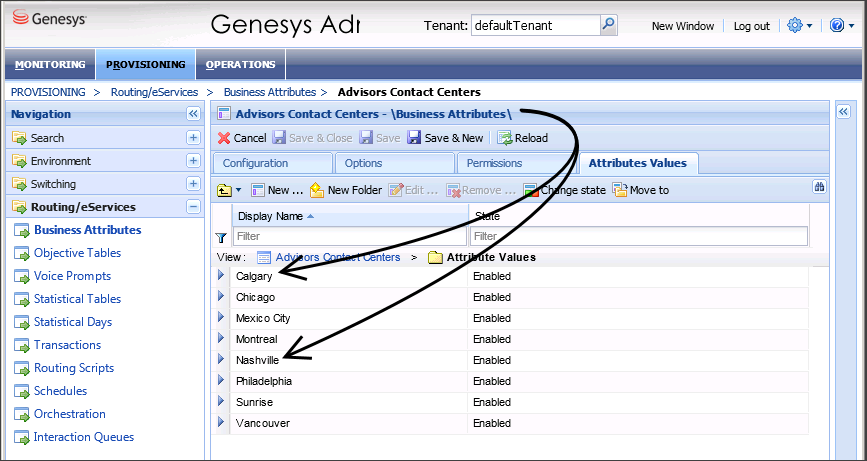The height and width of the screenshot is (461, 867).
Task: Select the Nashville attribute value
Action: pos(257,360)
